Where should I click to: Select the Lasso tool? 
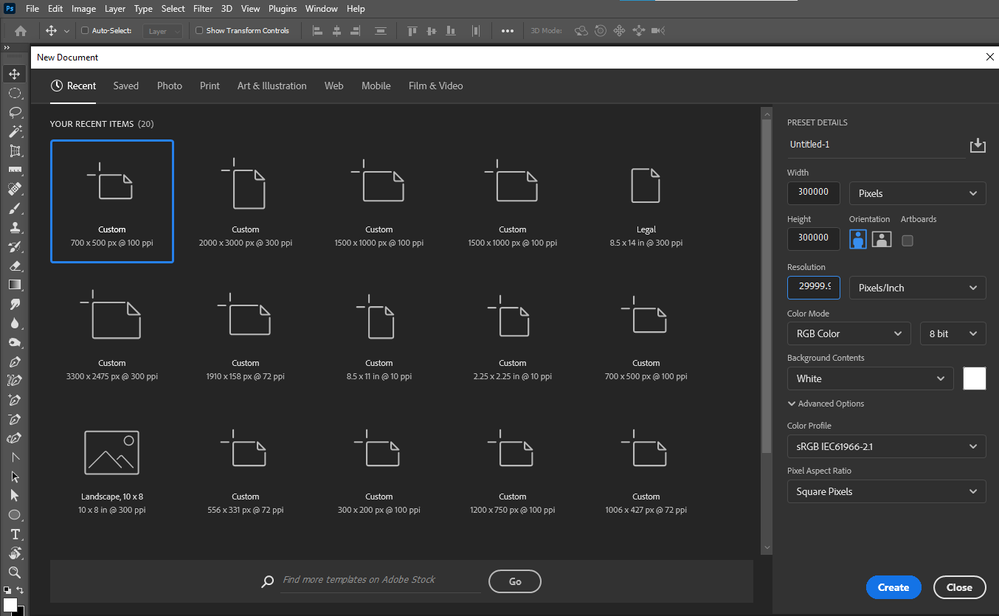[x=15, y=112]
